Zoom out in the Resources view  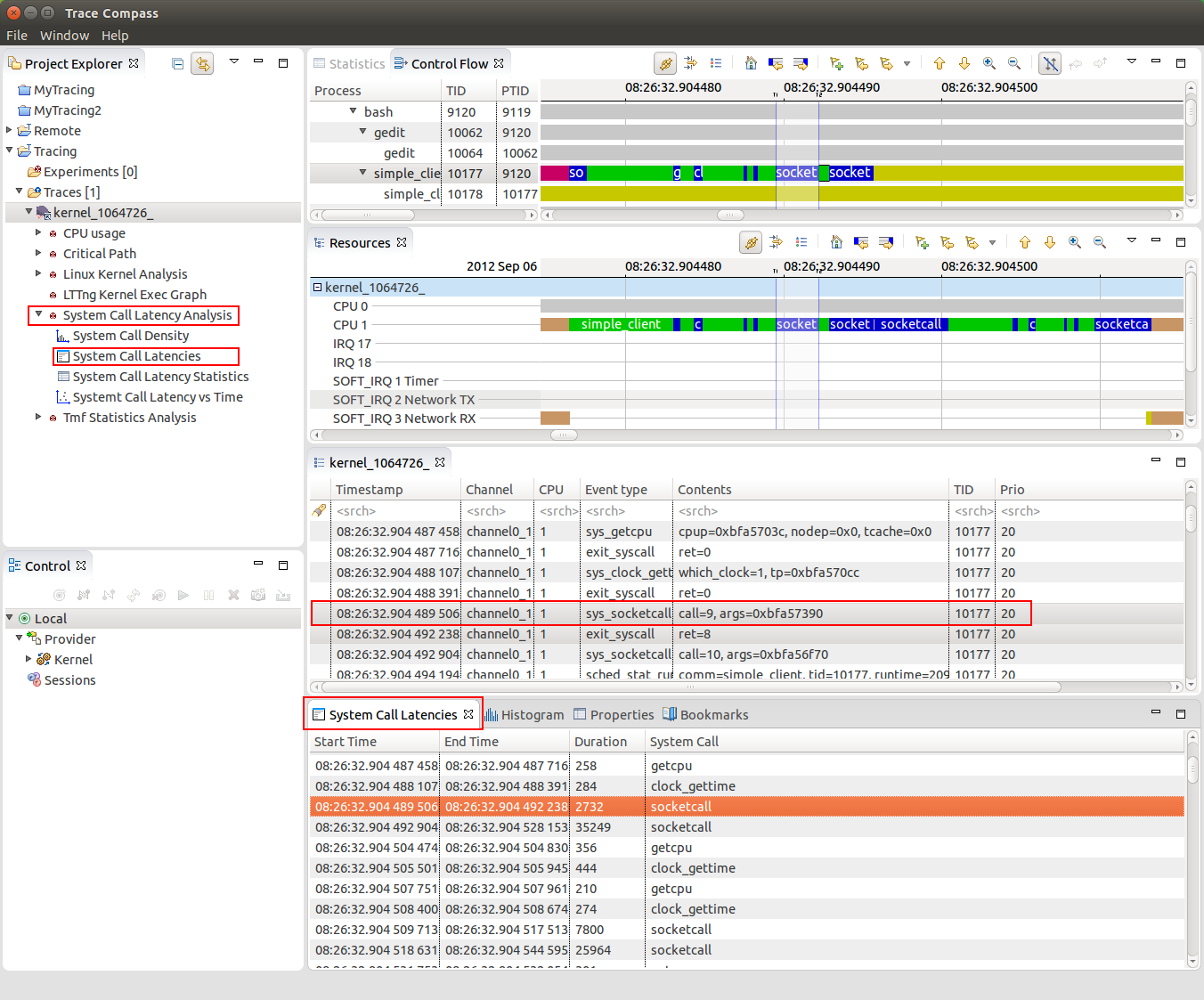pos(1099,241)
